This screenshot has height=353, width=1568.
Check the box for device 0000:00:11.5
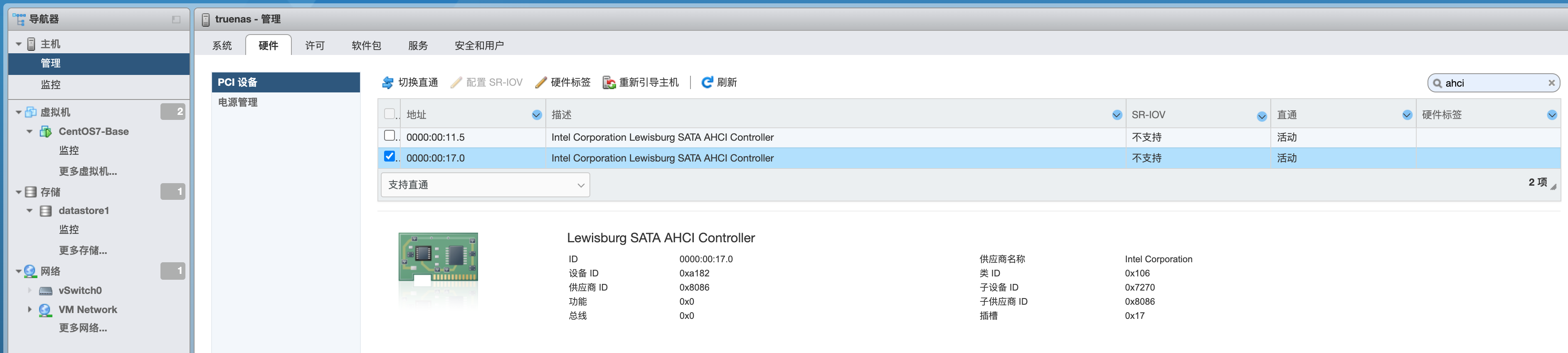coord(390,136)
